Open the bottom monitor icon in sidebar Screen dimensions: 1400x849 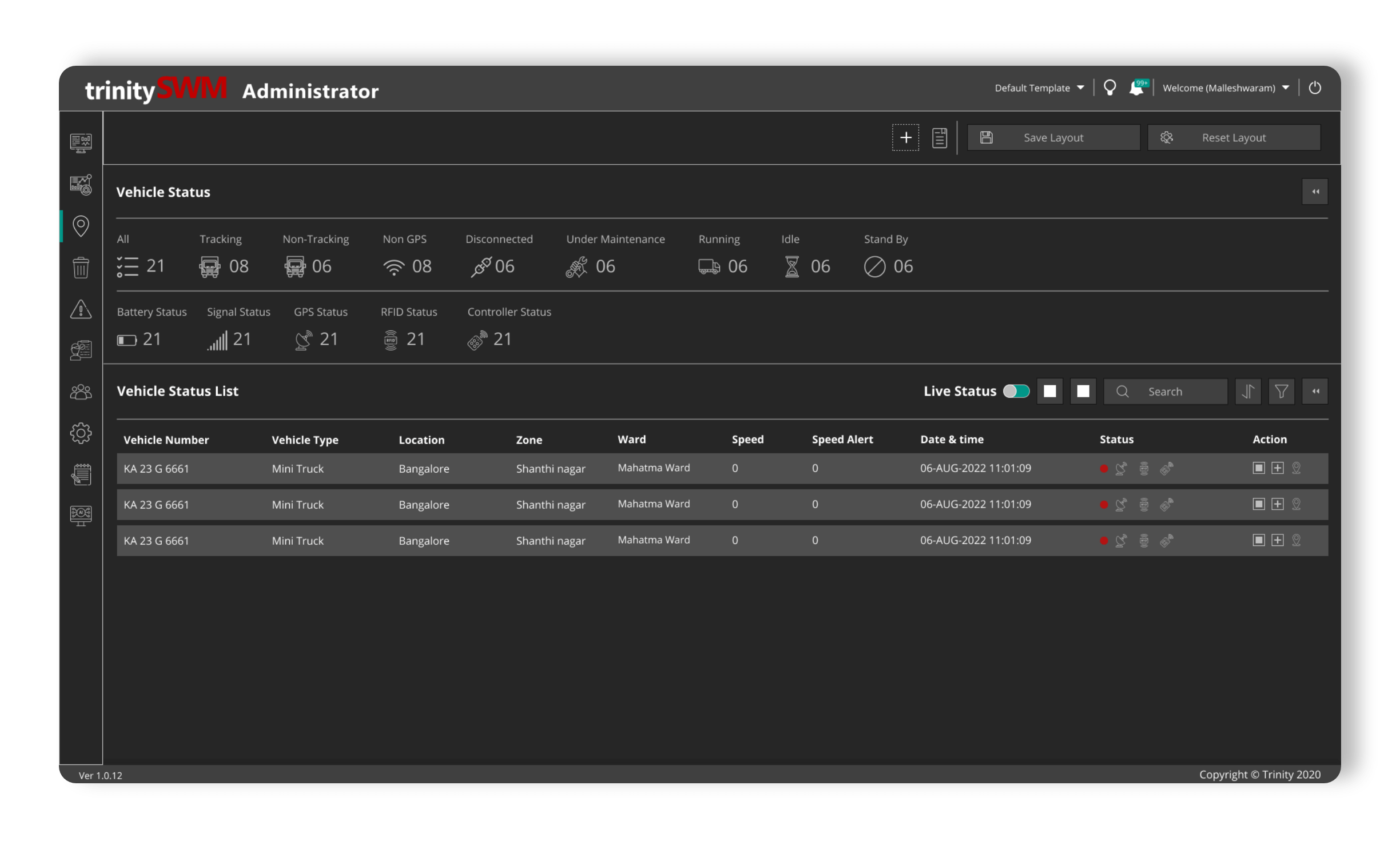point(81,515)
